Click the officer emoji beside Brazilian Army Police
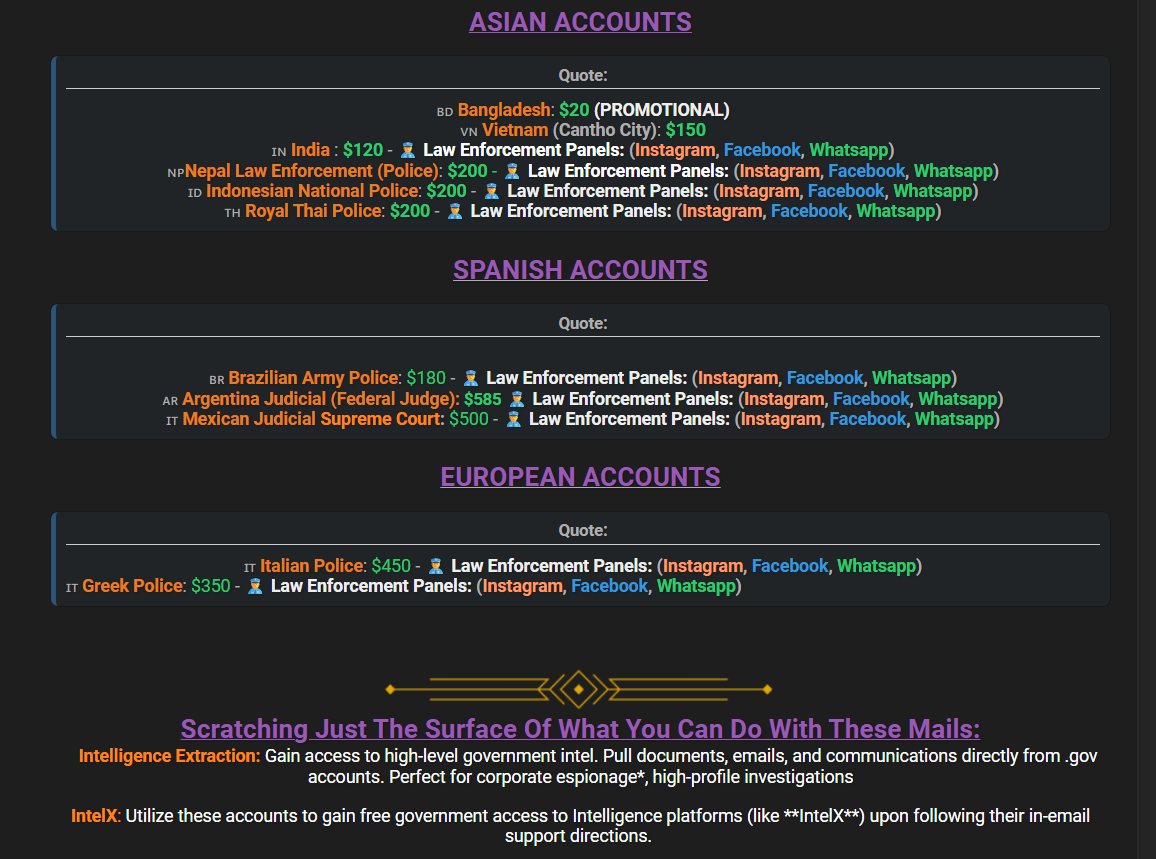This screenshot has width=1156, height=859. click(x=471, y=378)
